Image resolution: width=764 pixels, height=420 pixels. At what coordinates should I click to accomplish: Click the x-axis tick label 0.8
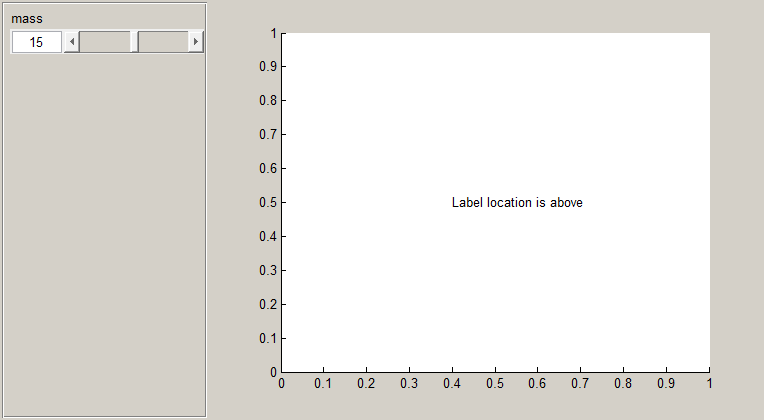coord(624,383)
